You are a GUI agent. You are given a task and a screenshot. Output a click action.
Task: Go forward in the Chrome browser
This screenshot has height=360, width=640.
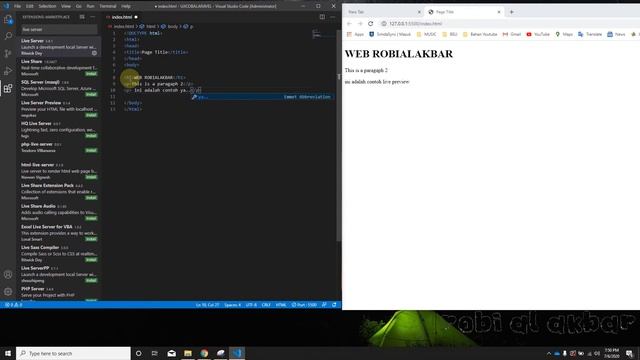coord(360,24)
